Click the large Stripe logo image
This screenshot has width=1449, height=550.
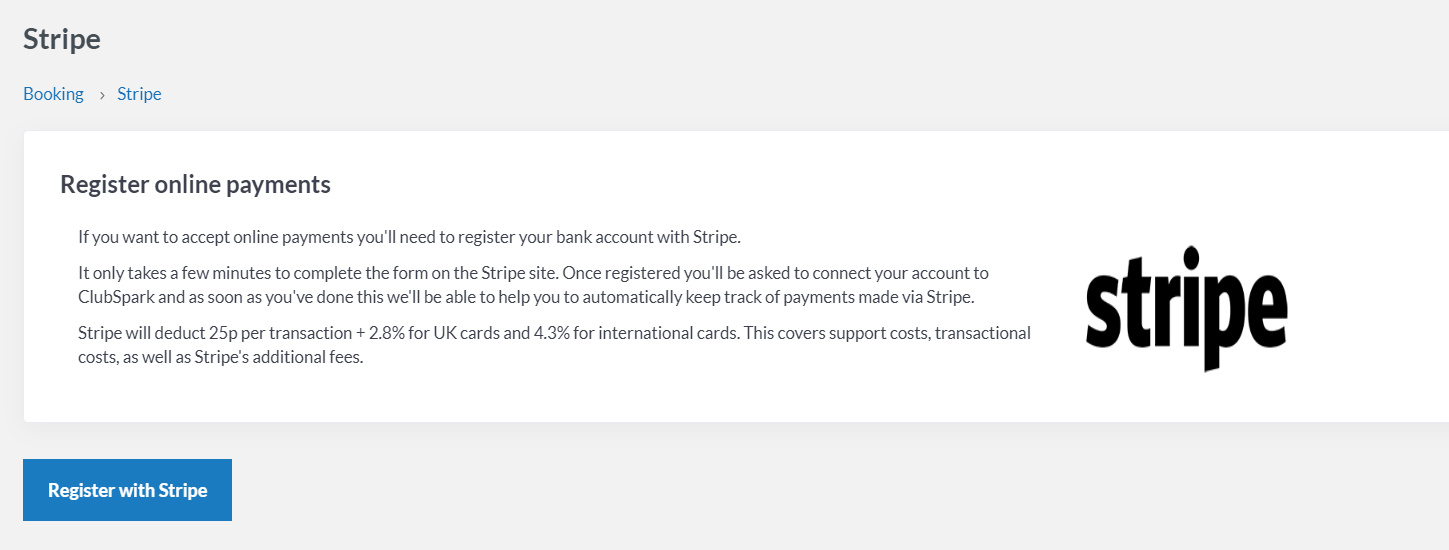[x=1186, y=308]
